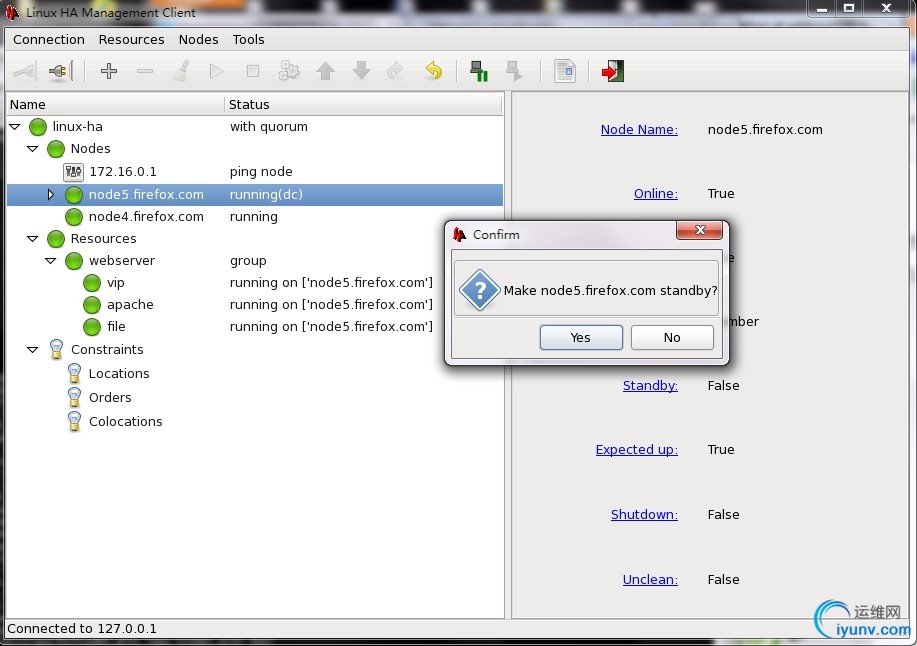Image resolution: width=917 pixels, height=646 pixels.
Task: Click the Online link label
Action: pyautogui.click(x=656, y=194)
